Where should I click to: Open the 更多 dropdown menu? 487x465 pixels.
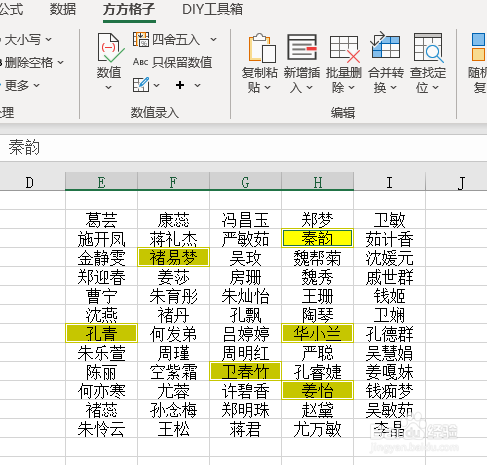click(x=36, y=85)
